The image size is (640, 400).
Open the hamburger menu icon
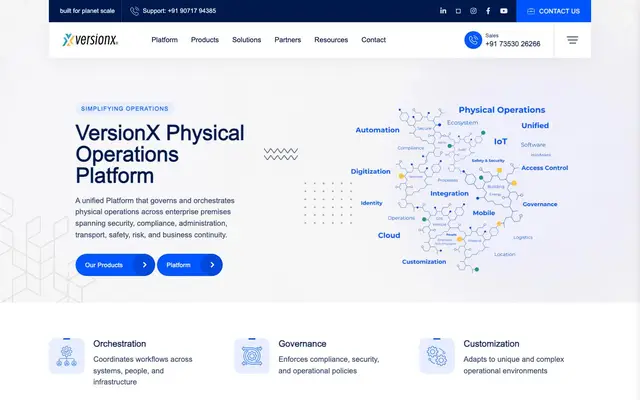[x=572, y=40]
